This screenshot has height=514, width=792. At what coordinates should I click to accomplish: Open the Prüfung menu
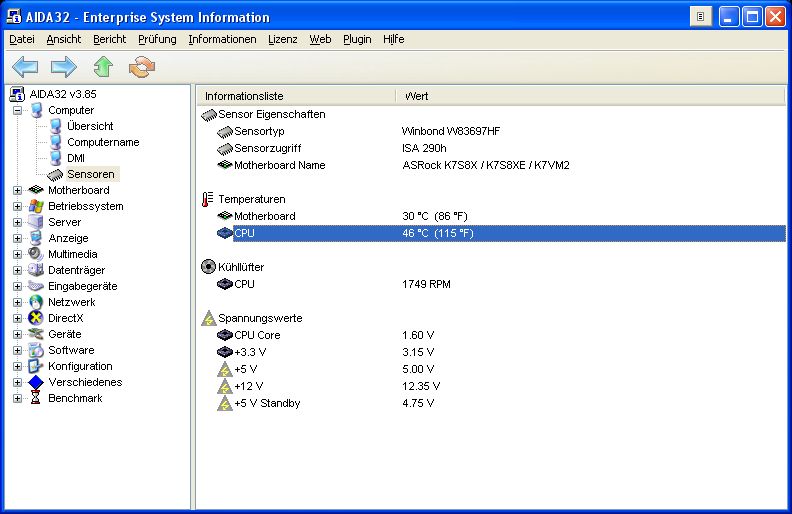[x=157, y=39]
